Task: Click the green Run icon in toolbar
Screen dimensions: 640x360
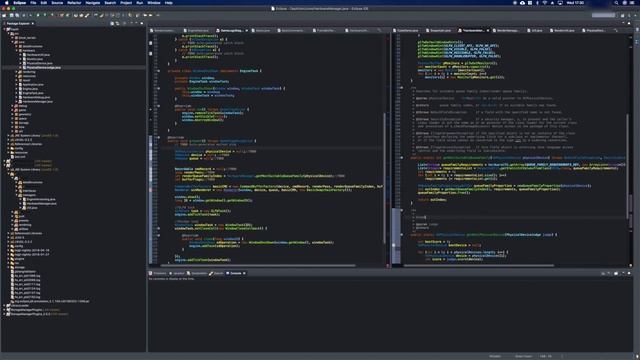Action: coord(45,15)
